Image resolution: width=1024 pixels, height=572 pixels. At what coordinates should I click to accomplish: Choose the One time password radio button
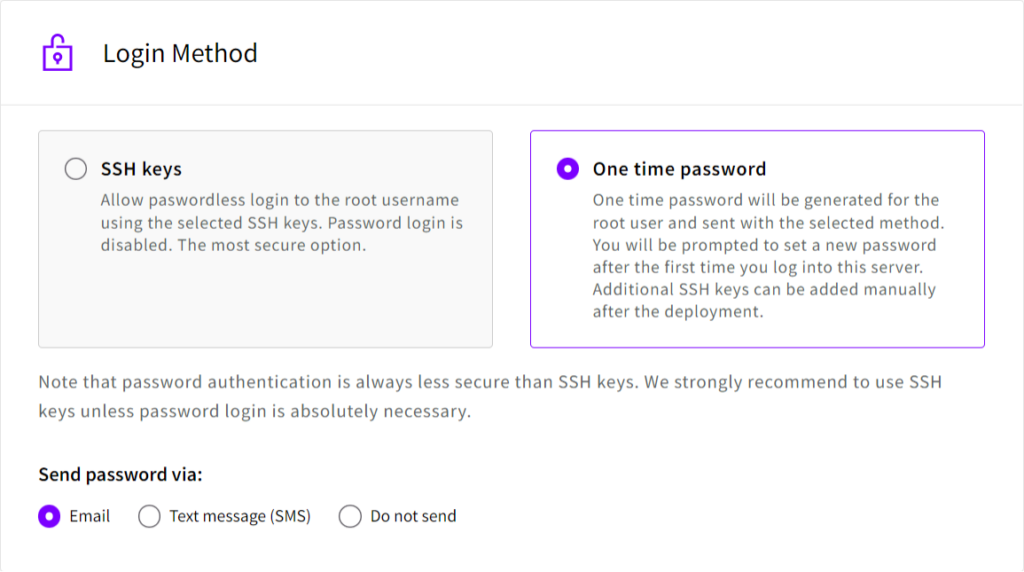click(x=568, y=169)
